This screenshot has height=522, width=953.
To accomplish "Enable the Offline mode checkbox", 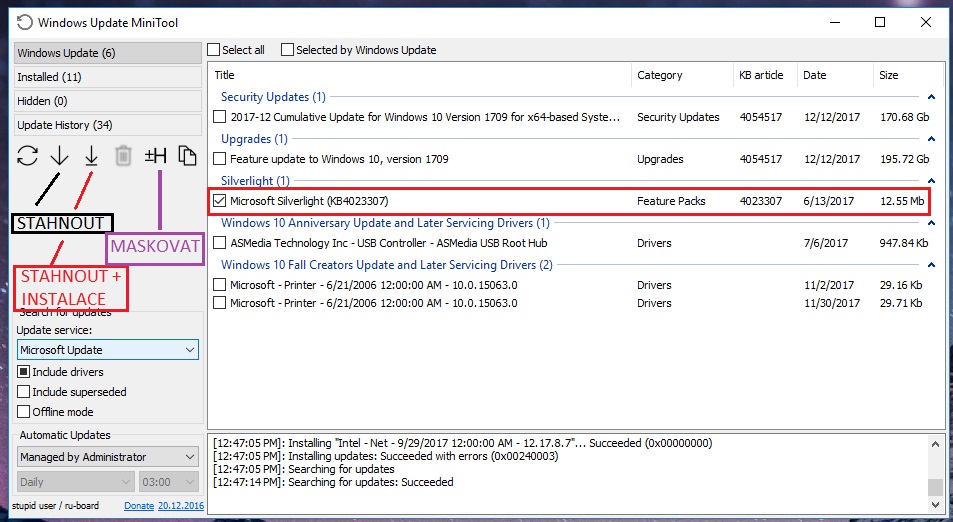I will (24, 411).
